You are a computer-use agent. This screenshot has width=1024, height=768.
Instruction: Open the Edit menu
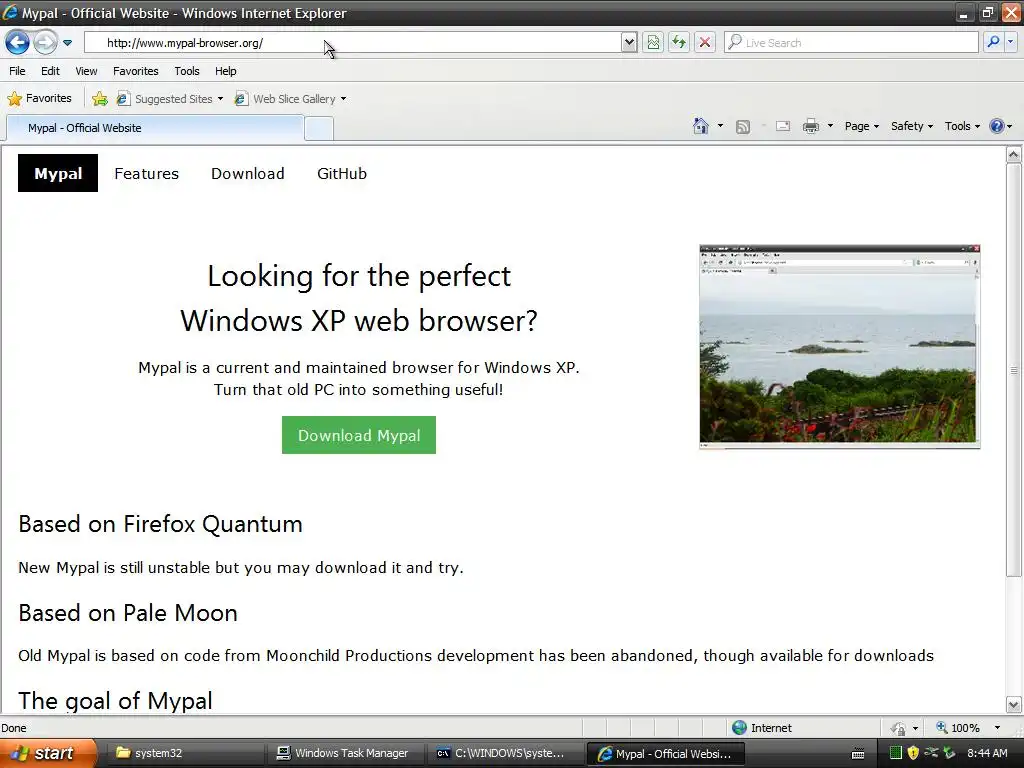point(50,71)
